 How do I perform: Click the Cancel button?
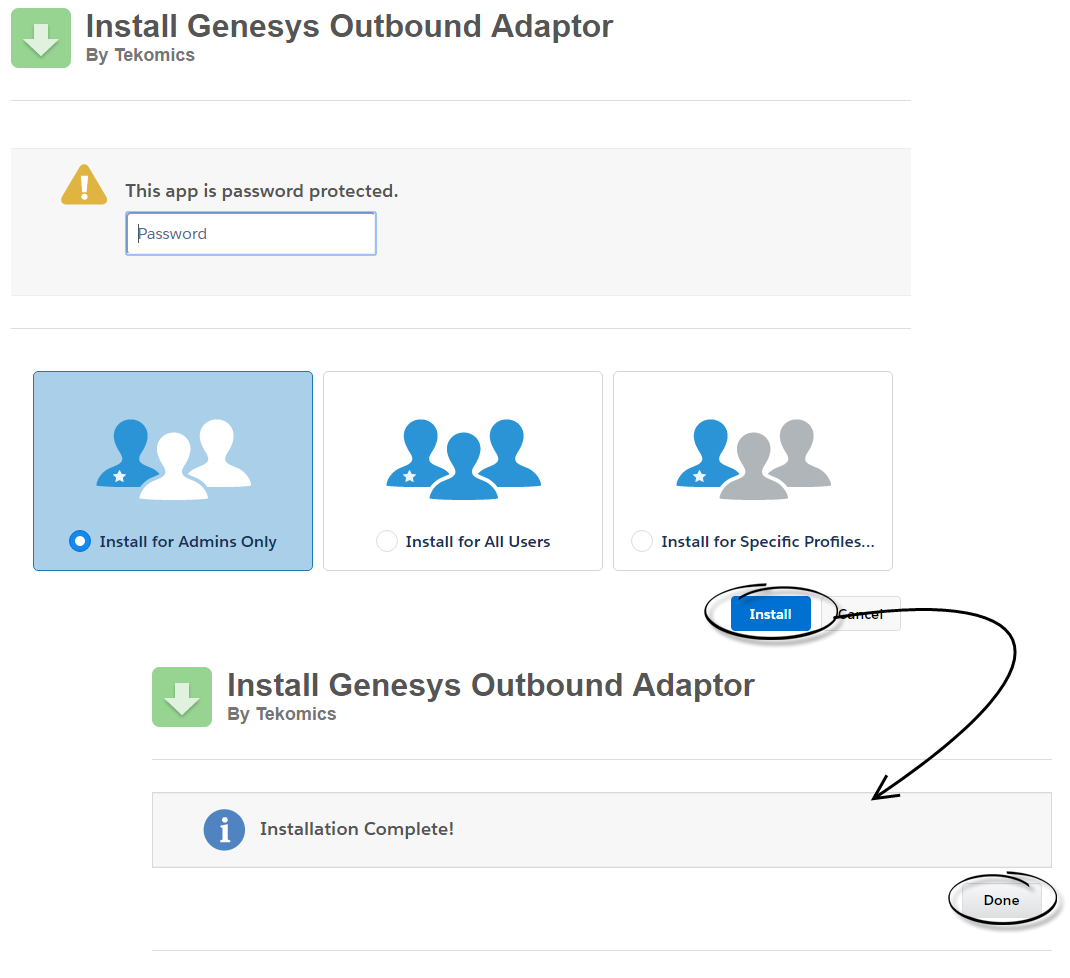tap(861, 614)
